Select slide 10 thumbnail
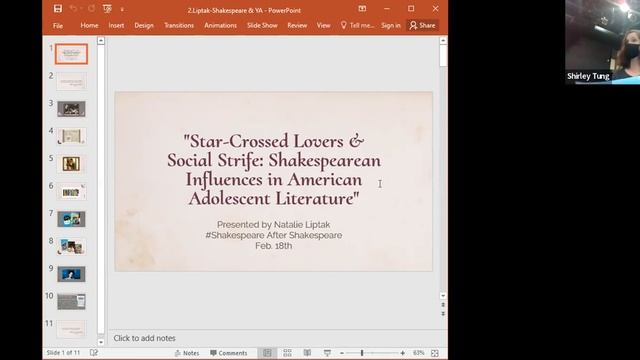This screenshot has width=640, height=360. tap(71, 302)
